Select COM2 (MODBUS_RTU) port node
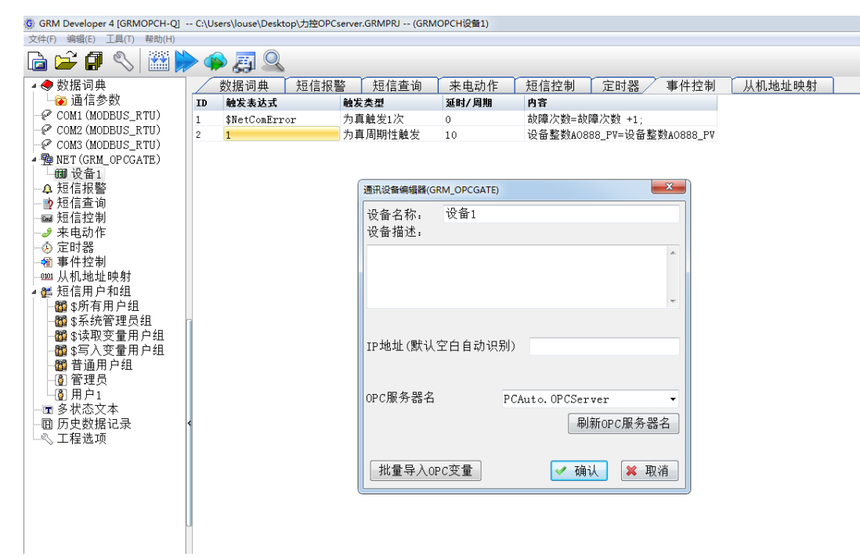This screenshot has height=557, width=860. [x=109, y=130]
